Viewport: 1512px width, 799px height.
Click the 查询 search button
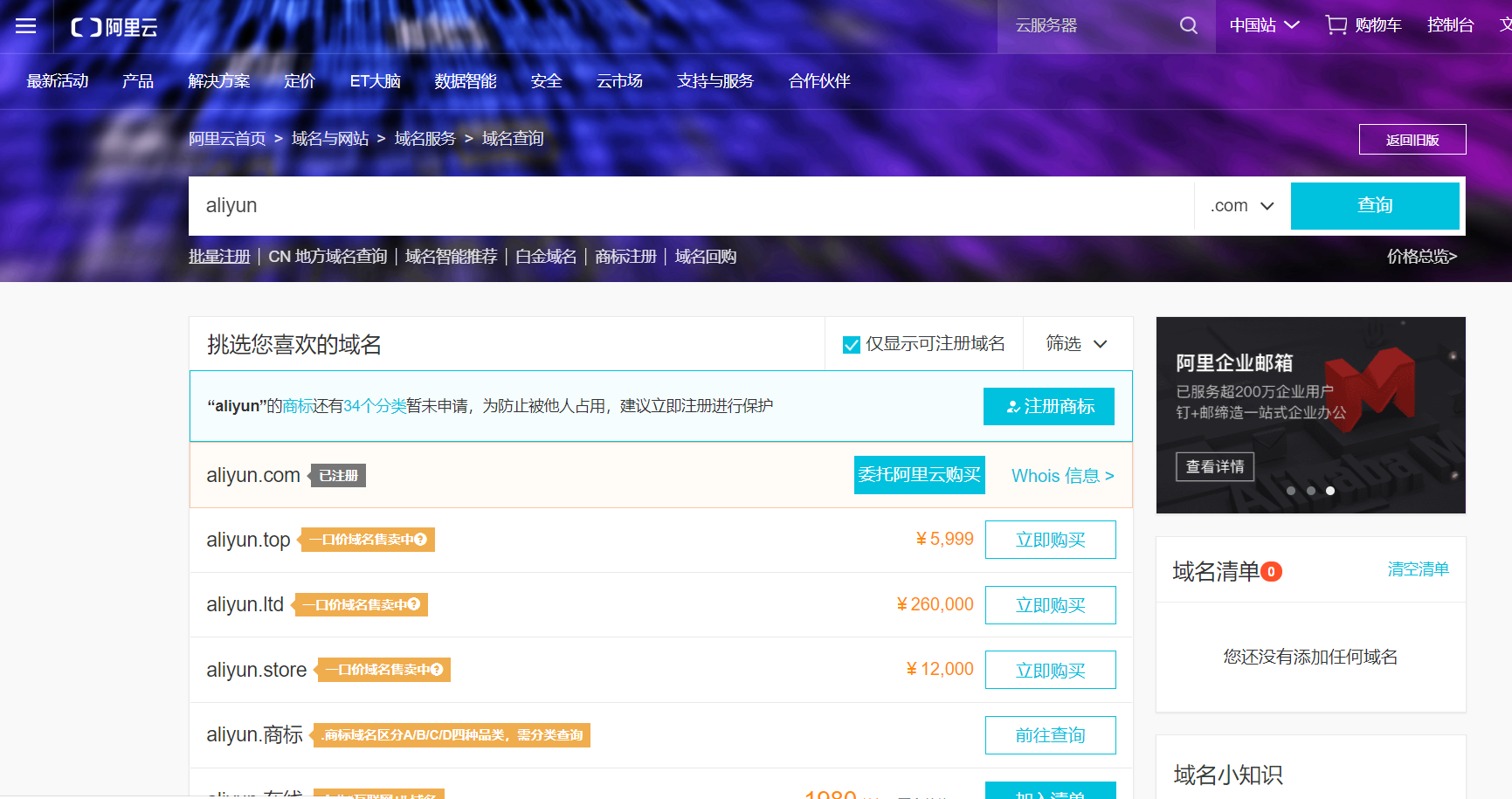tap(1375, 206)
